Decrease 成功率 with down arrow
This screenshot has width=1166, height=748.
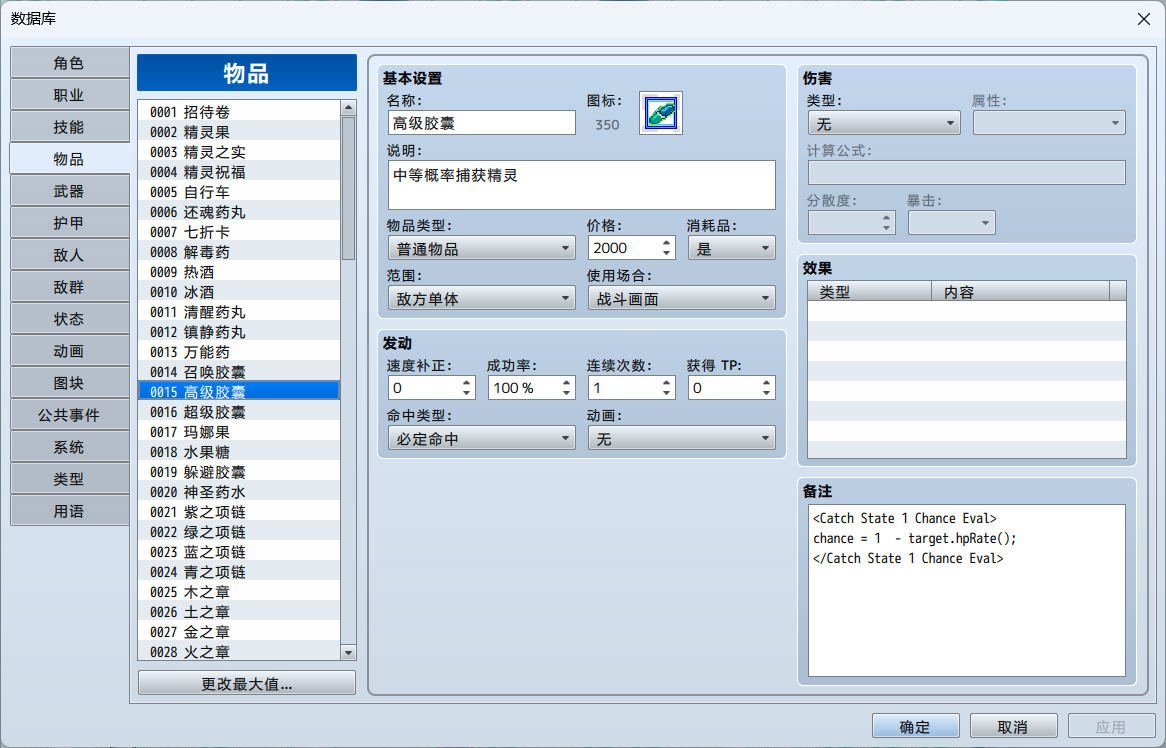pos(567,393)
